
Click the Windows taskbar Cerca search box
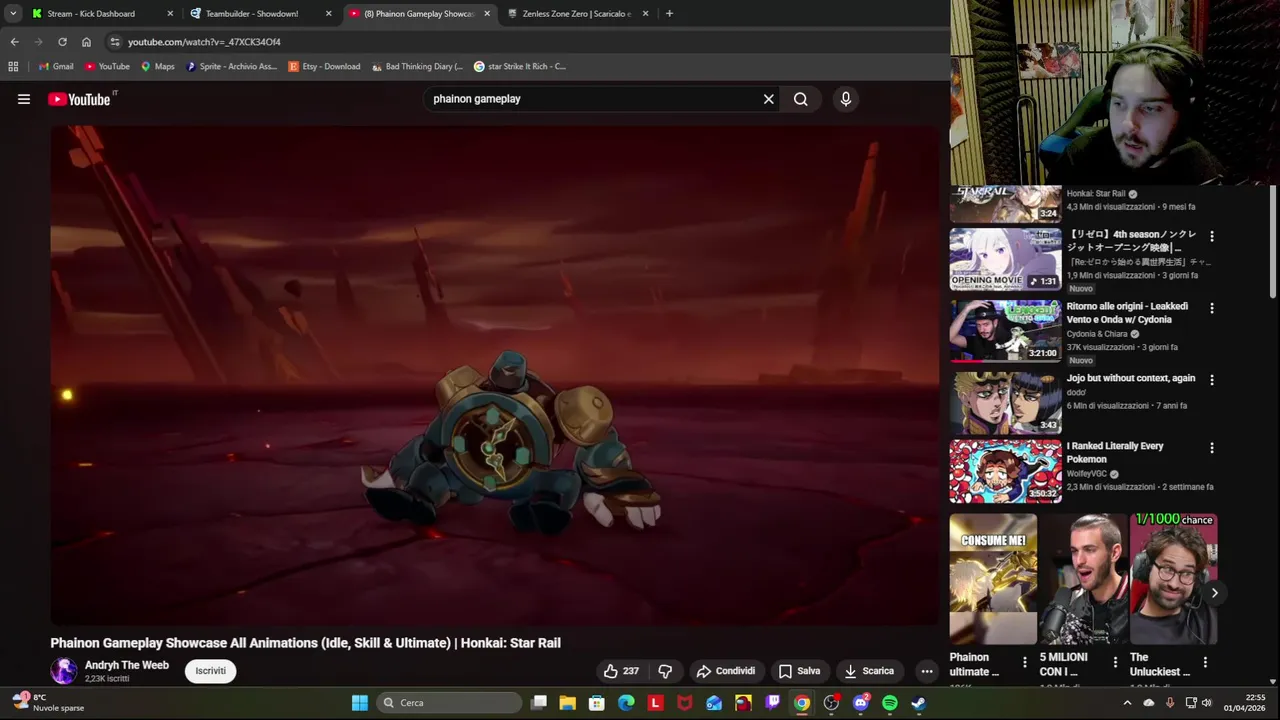tap(449, 703)
